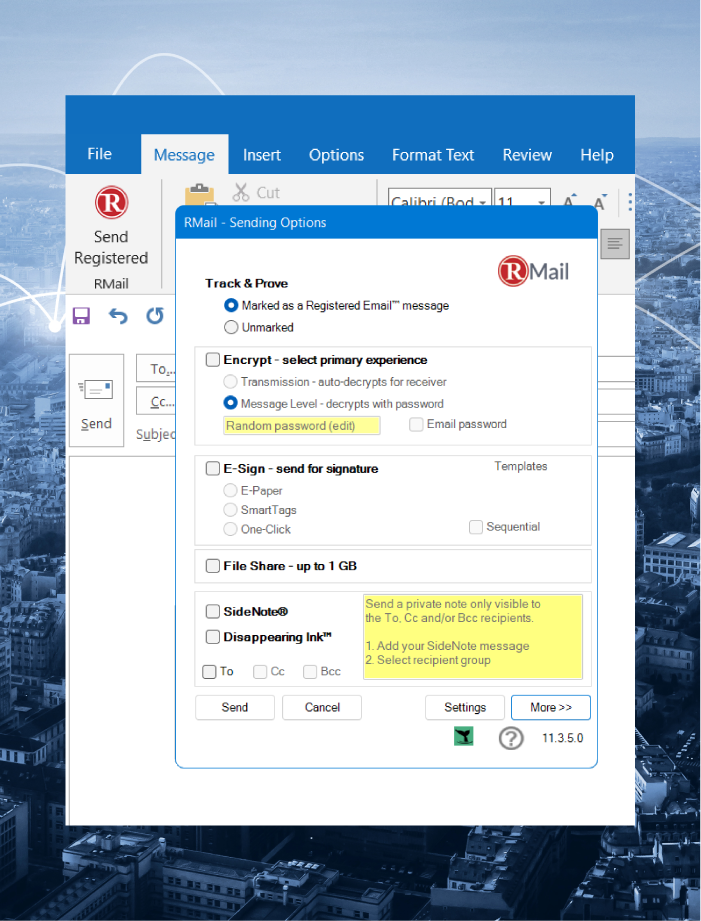Select the One-Click radio option

(x=230, y=529)
